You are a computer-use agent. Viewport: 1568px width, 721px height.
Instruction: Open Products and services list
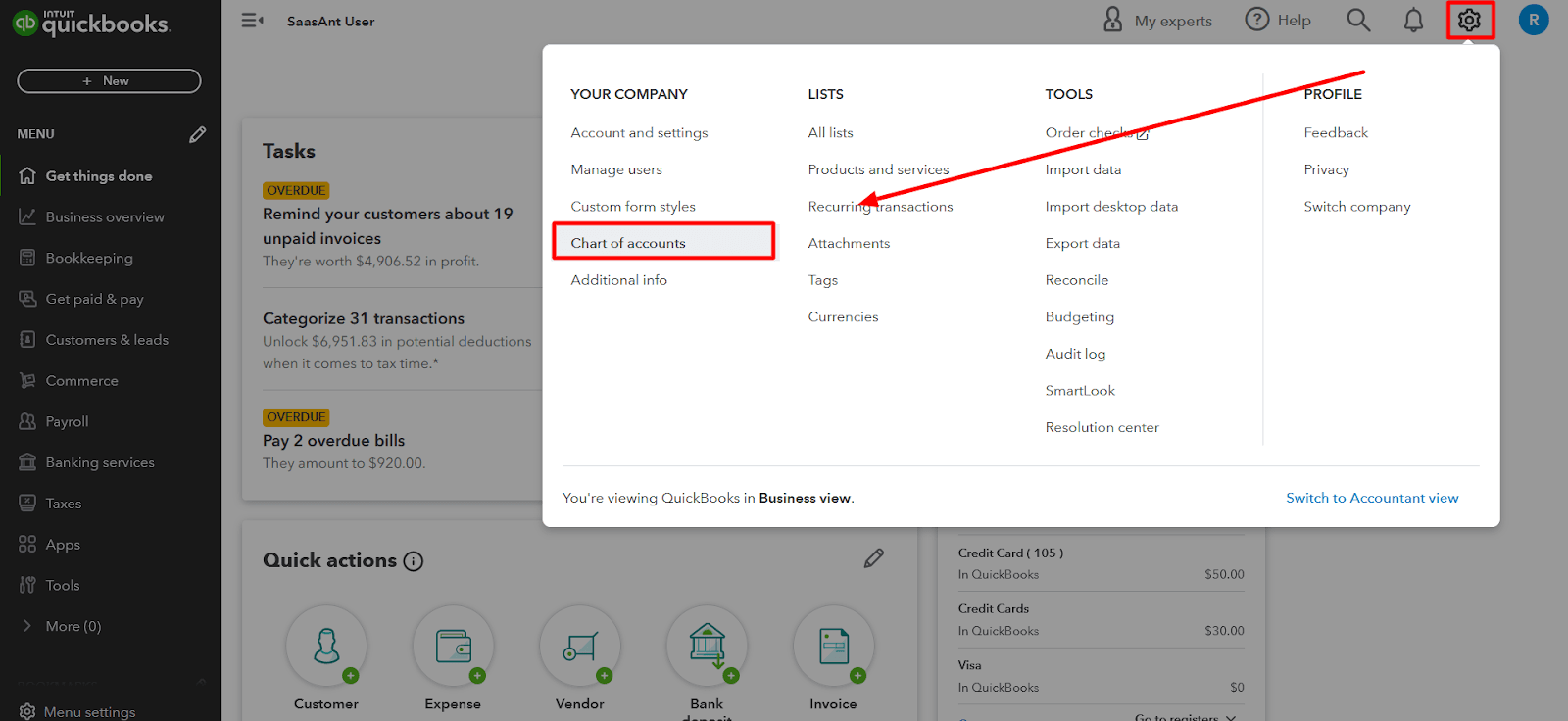click(878, 169)
